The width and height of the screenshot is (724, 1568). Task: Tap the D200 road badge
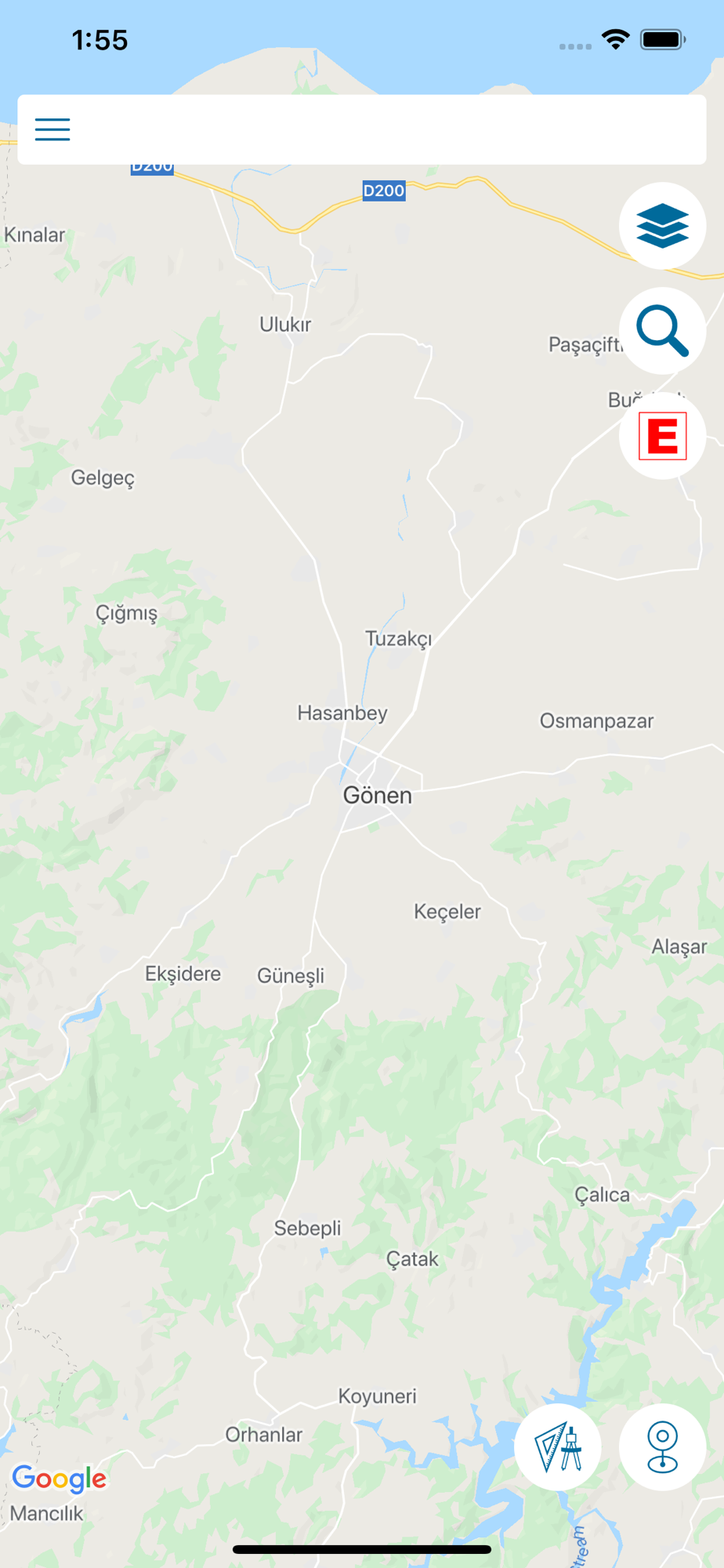pos(384,191)
